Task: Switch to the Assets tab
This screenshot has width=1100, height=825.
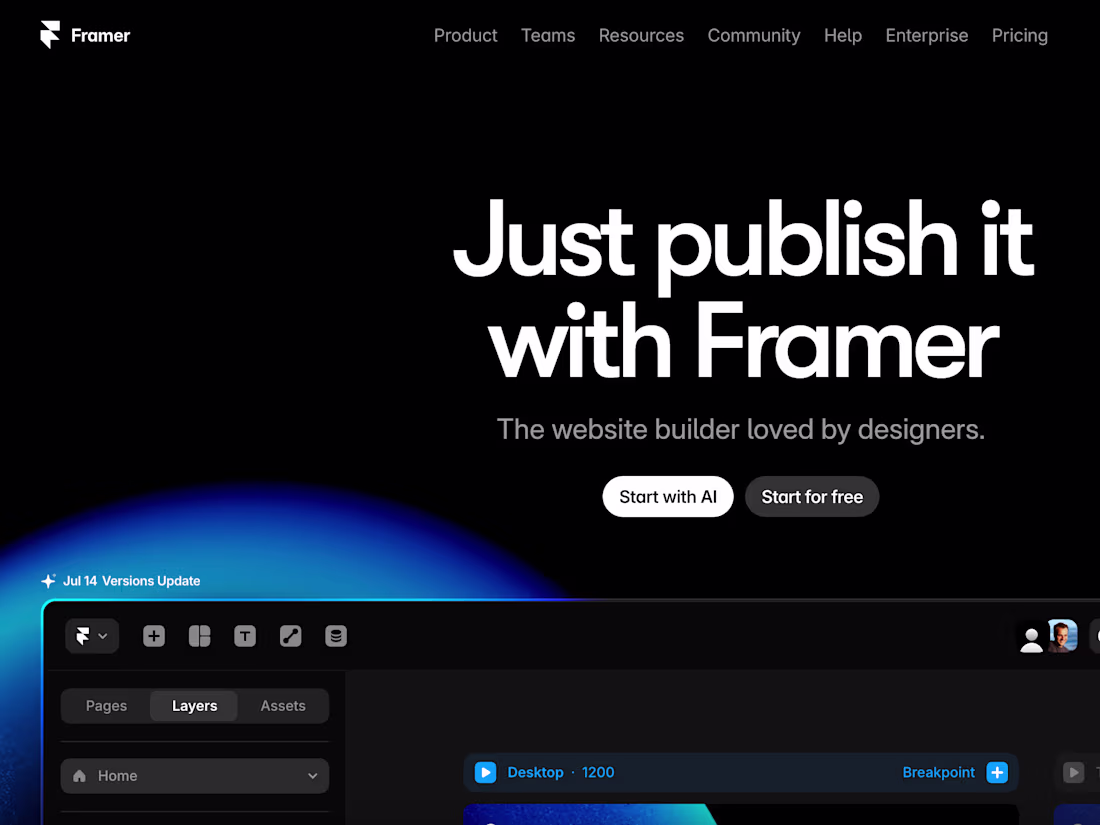Action: click(283, 705)
